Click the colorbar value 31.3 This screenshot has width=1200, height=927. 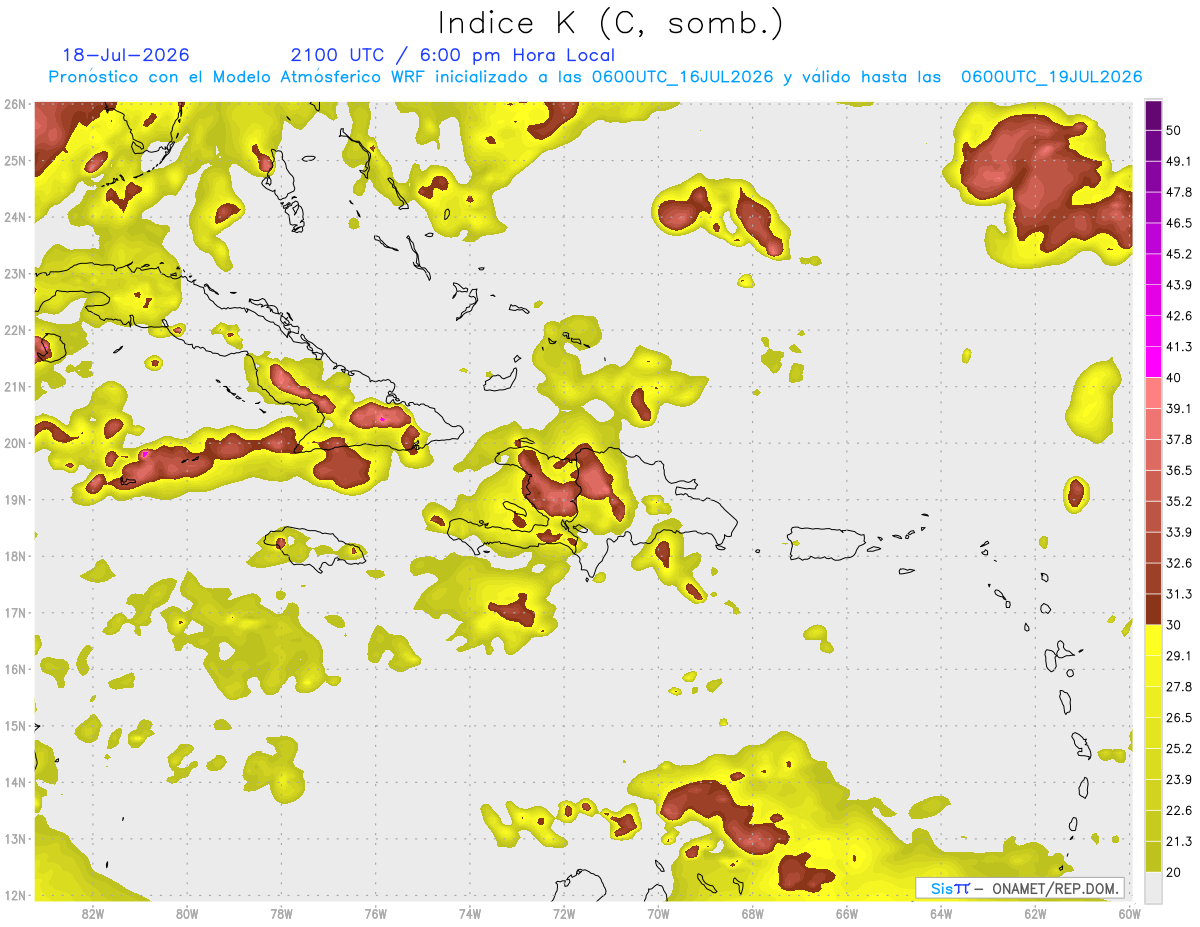[1178, 594]
